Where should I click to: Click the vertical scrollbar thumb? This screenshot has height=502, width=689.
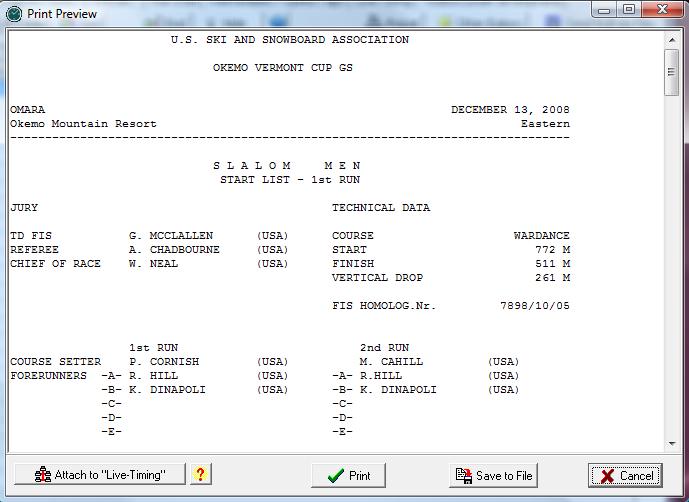[671, 72]
